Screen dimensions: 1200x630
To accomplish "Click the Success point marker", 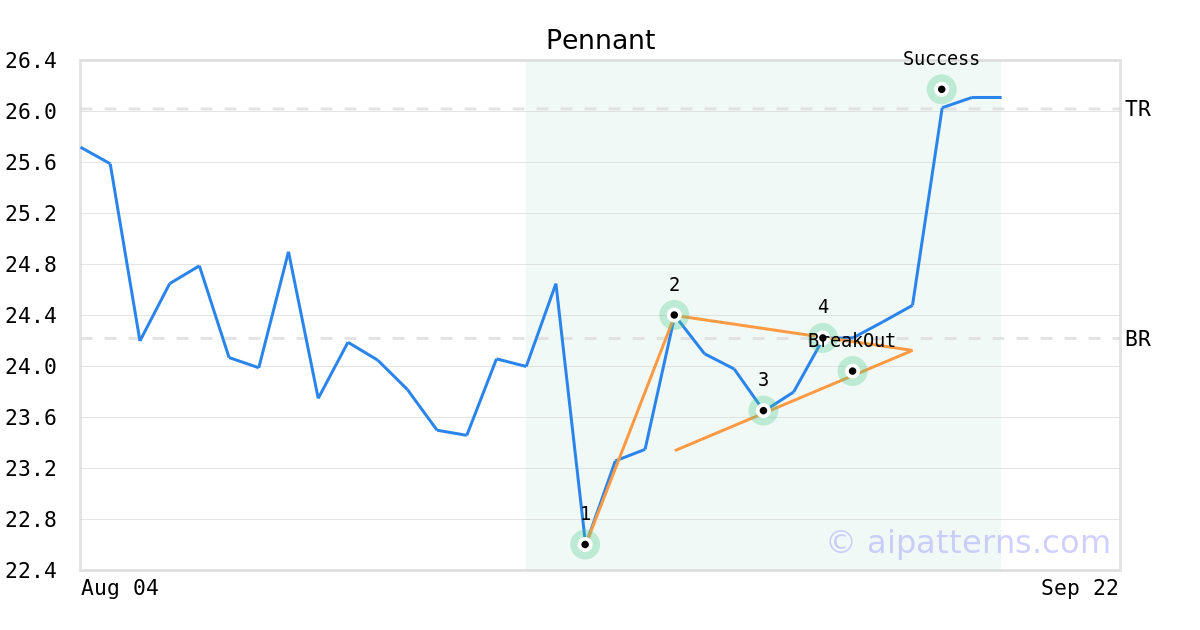I will [x=941, y=89].
